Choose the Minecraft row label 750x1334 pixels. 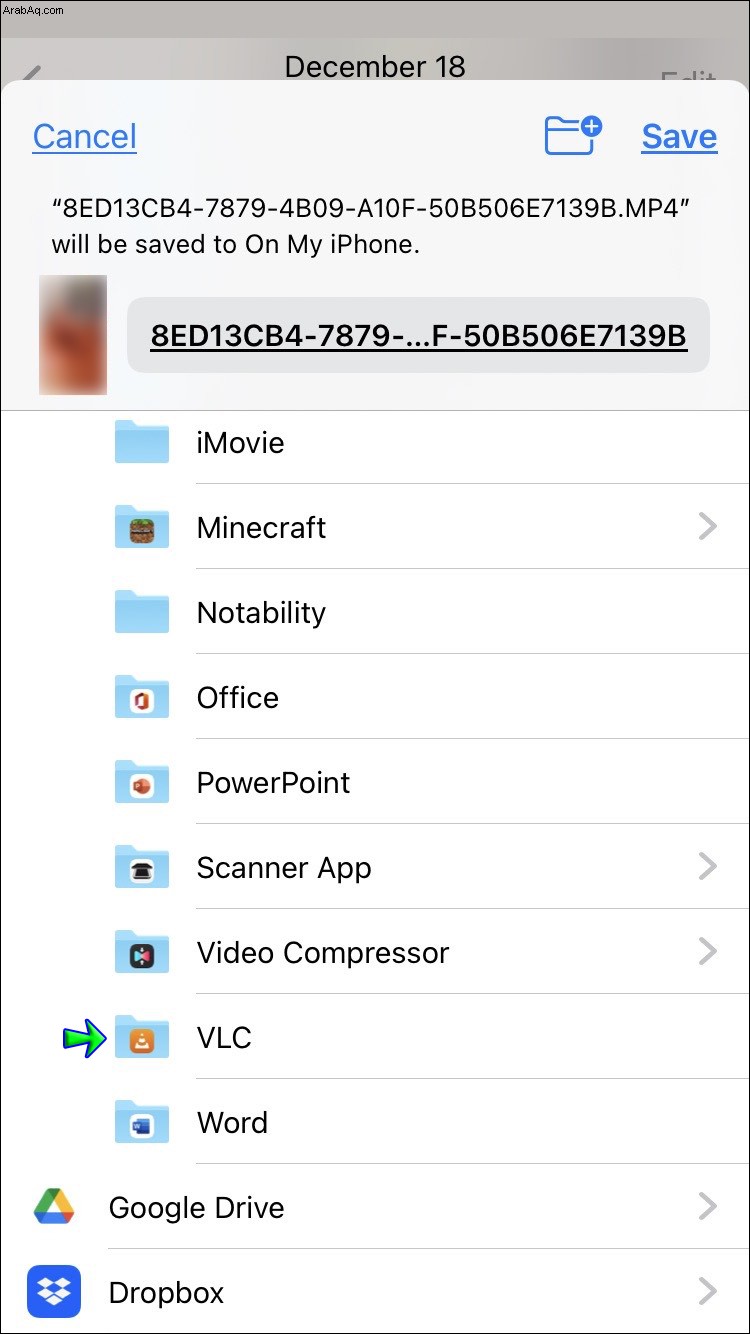pos(261,528)
